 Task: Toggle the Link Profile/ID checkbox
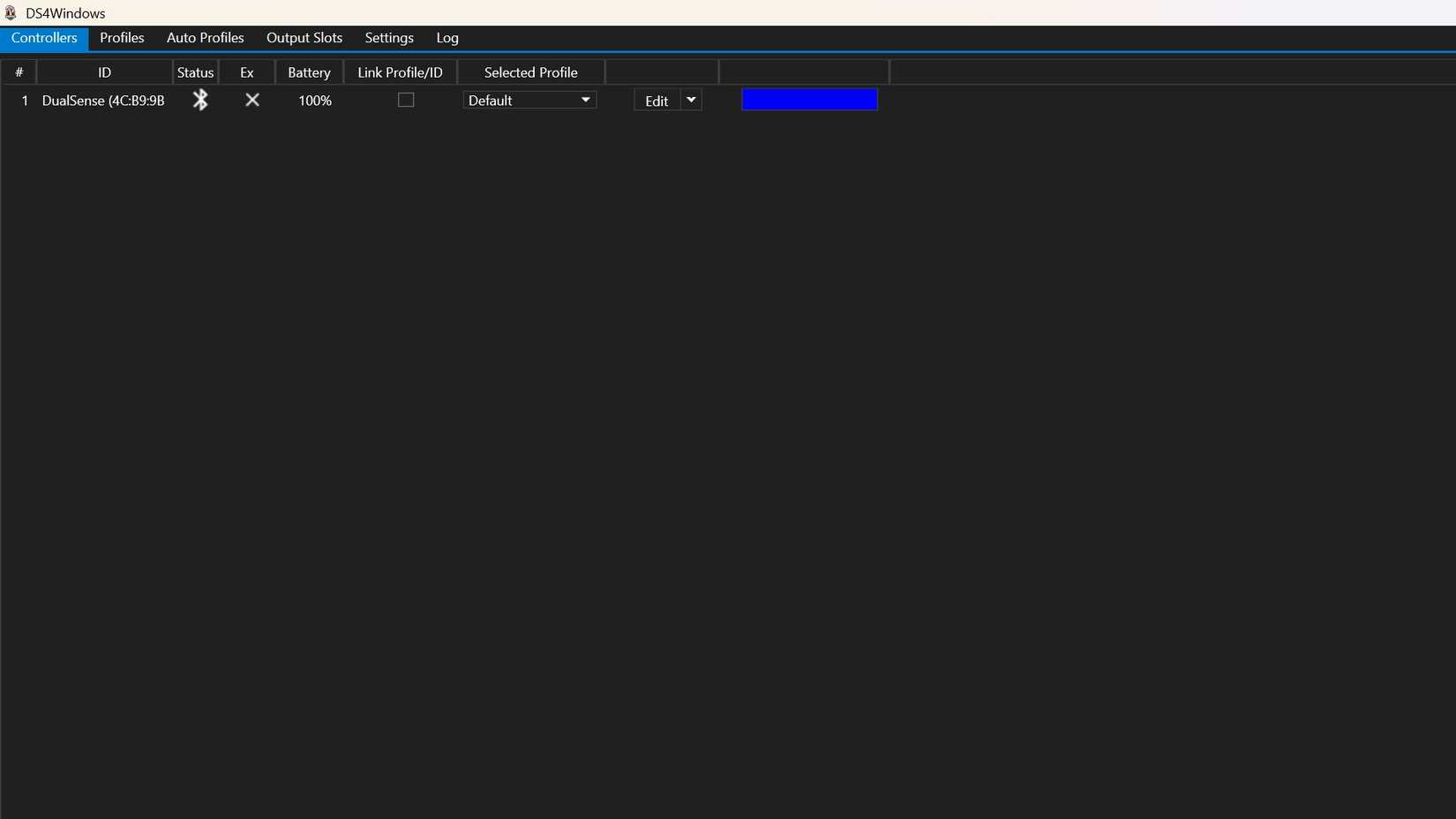point(406,100)
